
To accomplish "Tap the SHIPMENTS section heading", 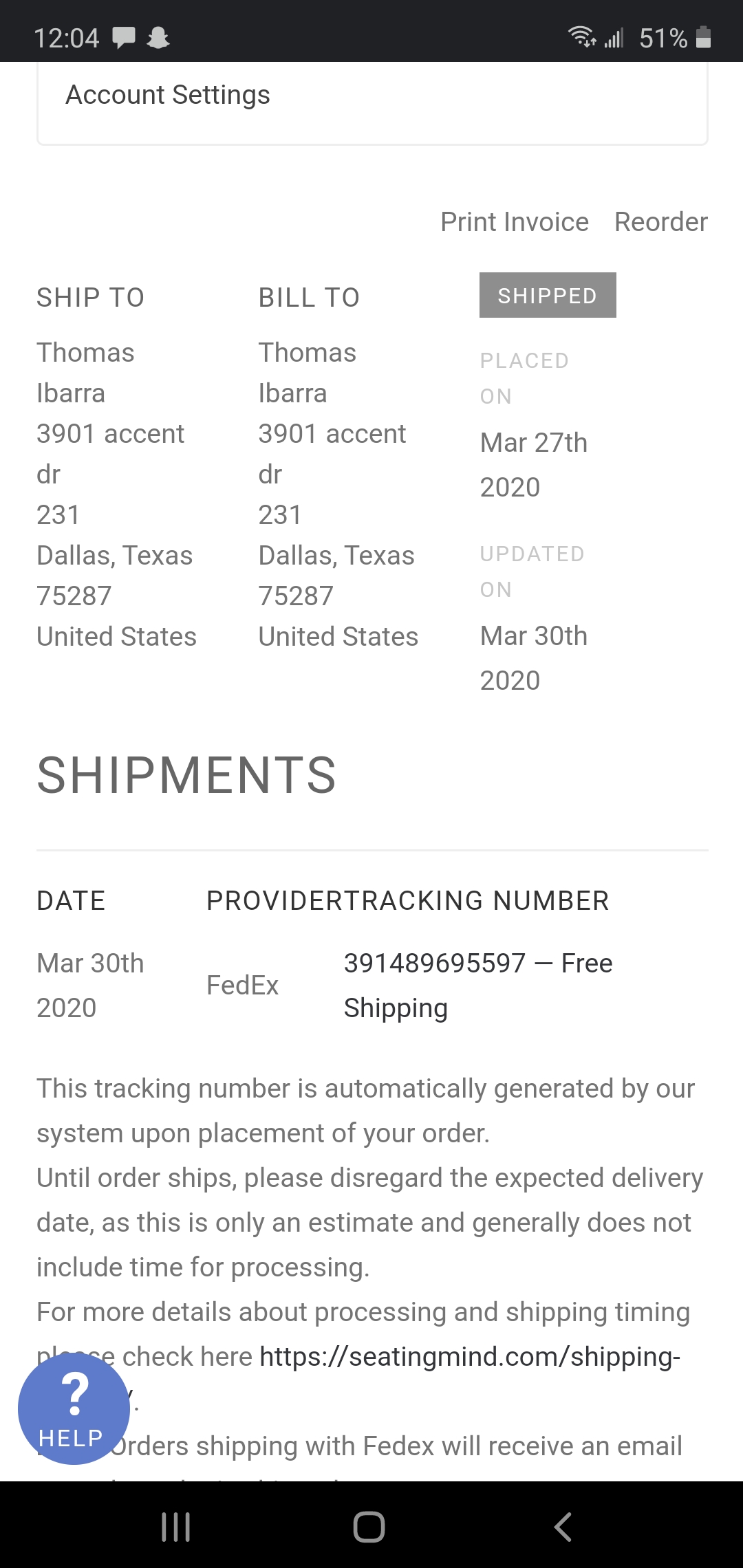I will pyautogui.click(x=186, y=776).
